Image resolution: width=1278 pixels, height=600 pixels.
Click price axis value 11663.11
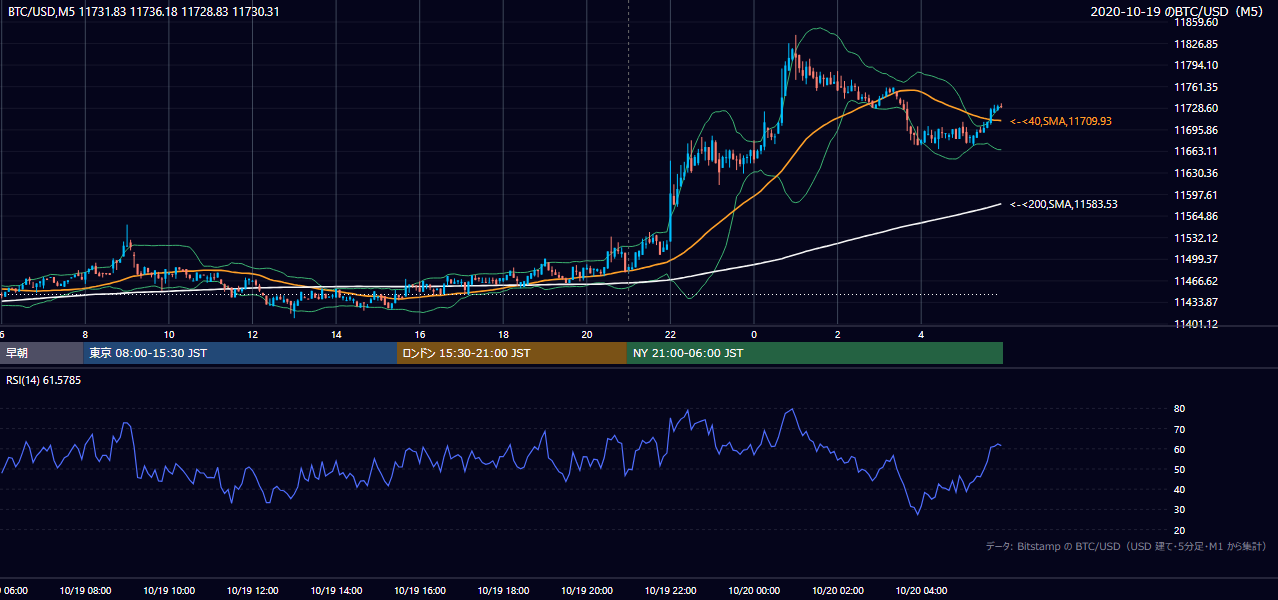[x=1196, y=151]
